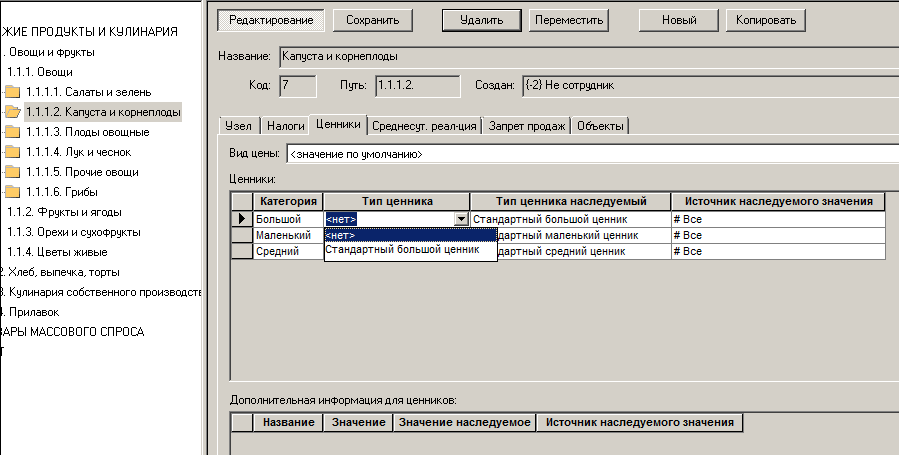
Task: Select tree node 1.1.1.5. Прочие овощи
Action: [82, 172]
